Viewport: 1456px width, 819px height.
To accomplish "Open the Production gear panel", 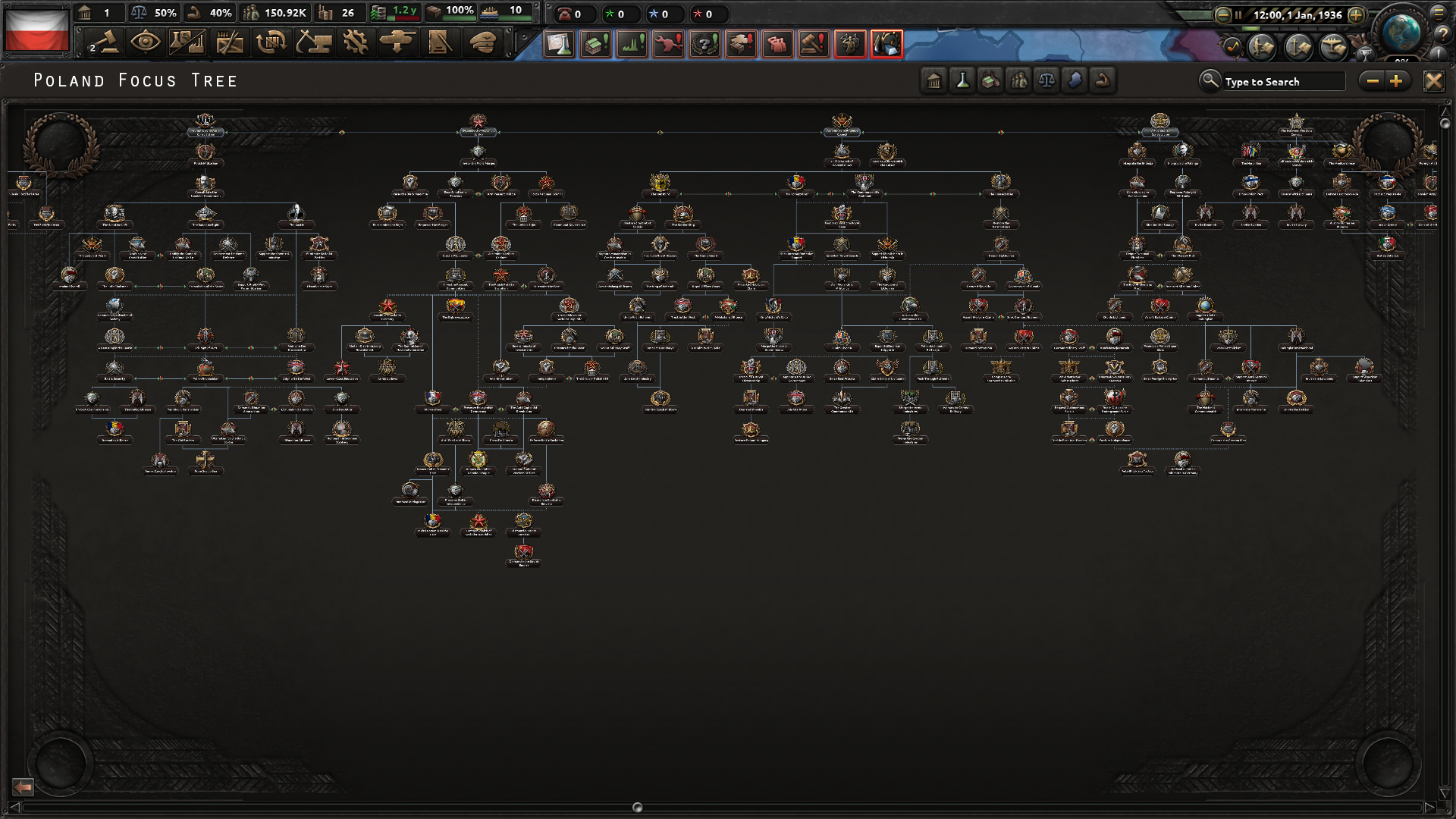I will click(x=355, y=42).
